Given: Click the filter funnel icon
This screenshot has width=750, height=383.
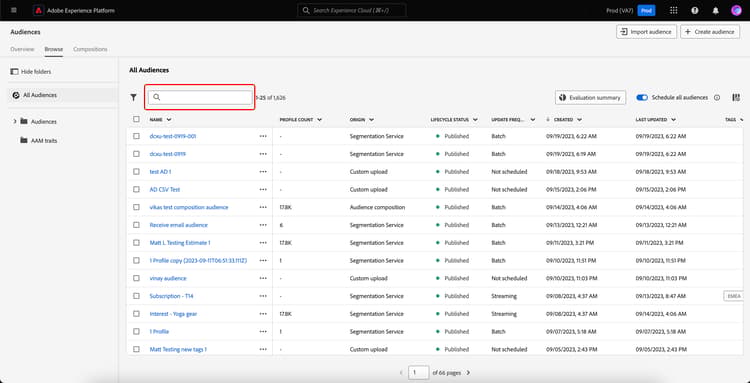Looking at the screenshot, I should click(133, 97).
